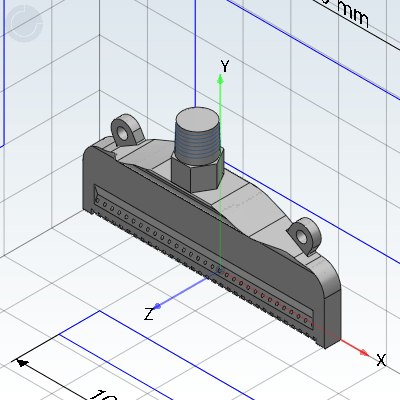Pick the threaded cylinder on the fitting

click(198, 144)
